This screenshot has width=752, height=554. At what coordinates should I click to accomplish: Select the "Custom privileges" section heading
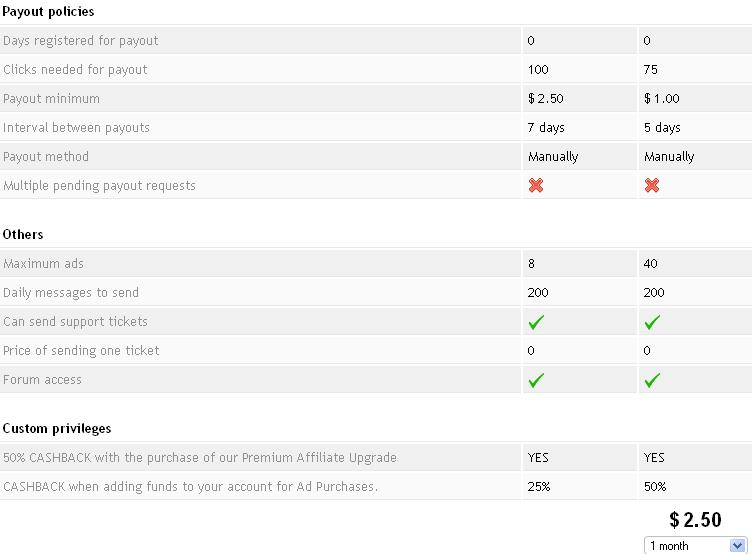tap(57, 428)
